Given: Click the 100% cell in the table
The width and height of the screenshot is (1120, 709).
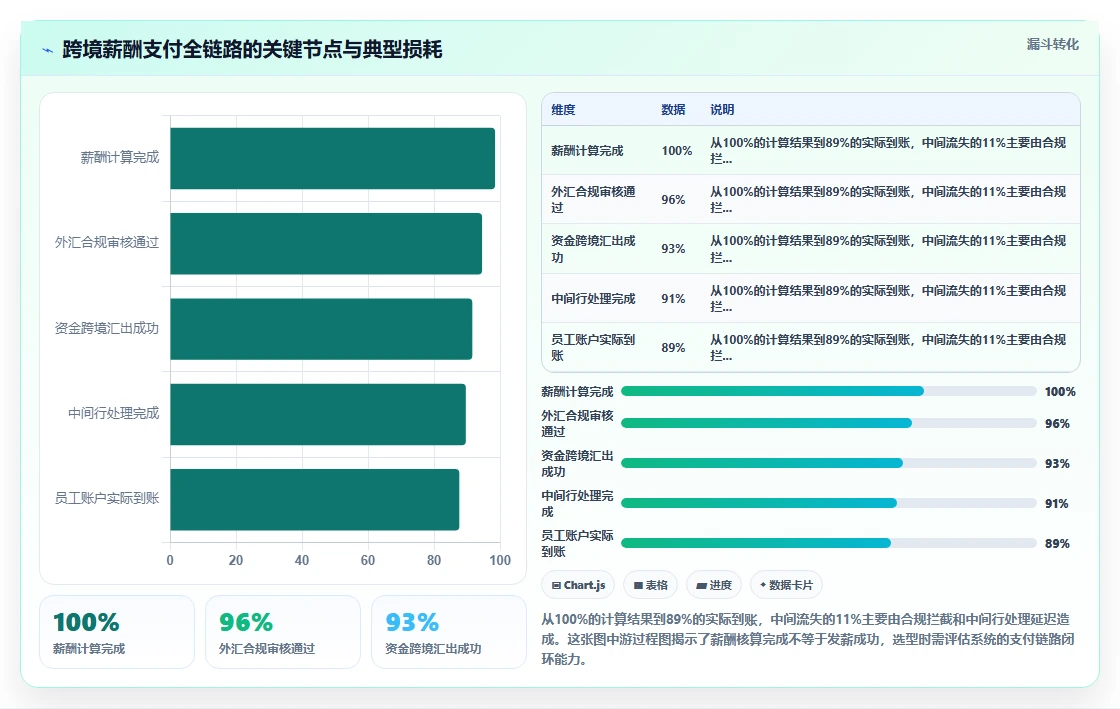Looking at the screenshot, I should point(676,151).
